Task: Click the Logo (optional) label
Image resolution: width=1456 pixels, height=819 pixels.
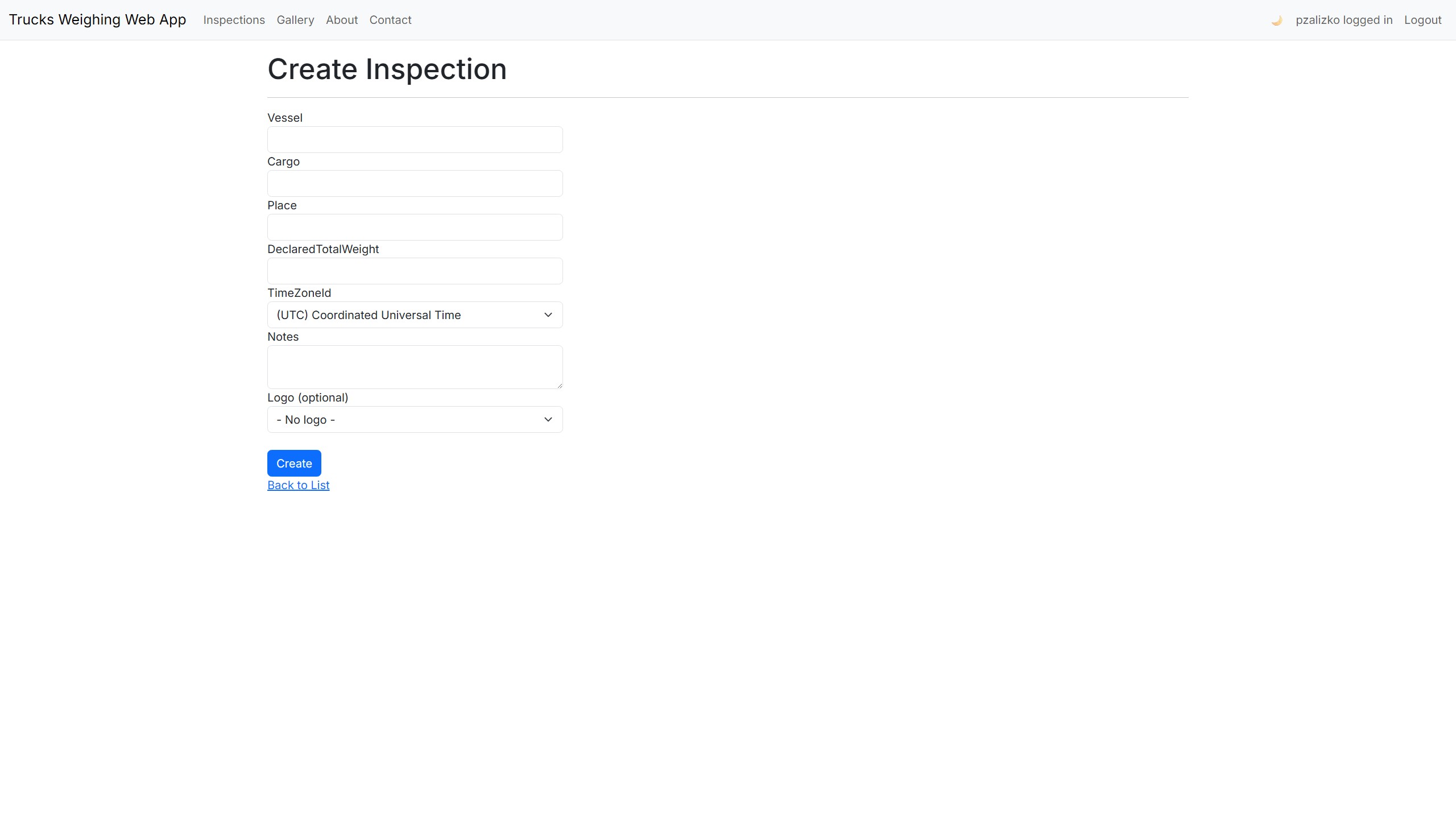Action: (308, 398)
